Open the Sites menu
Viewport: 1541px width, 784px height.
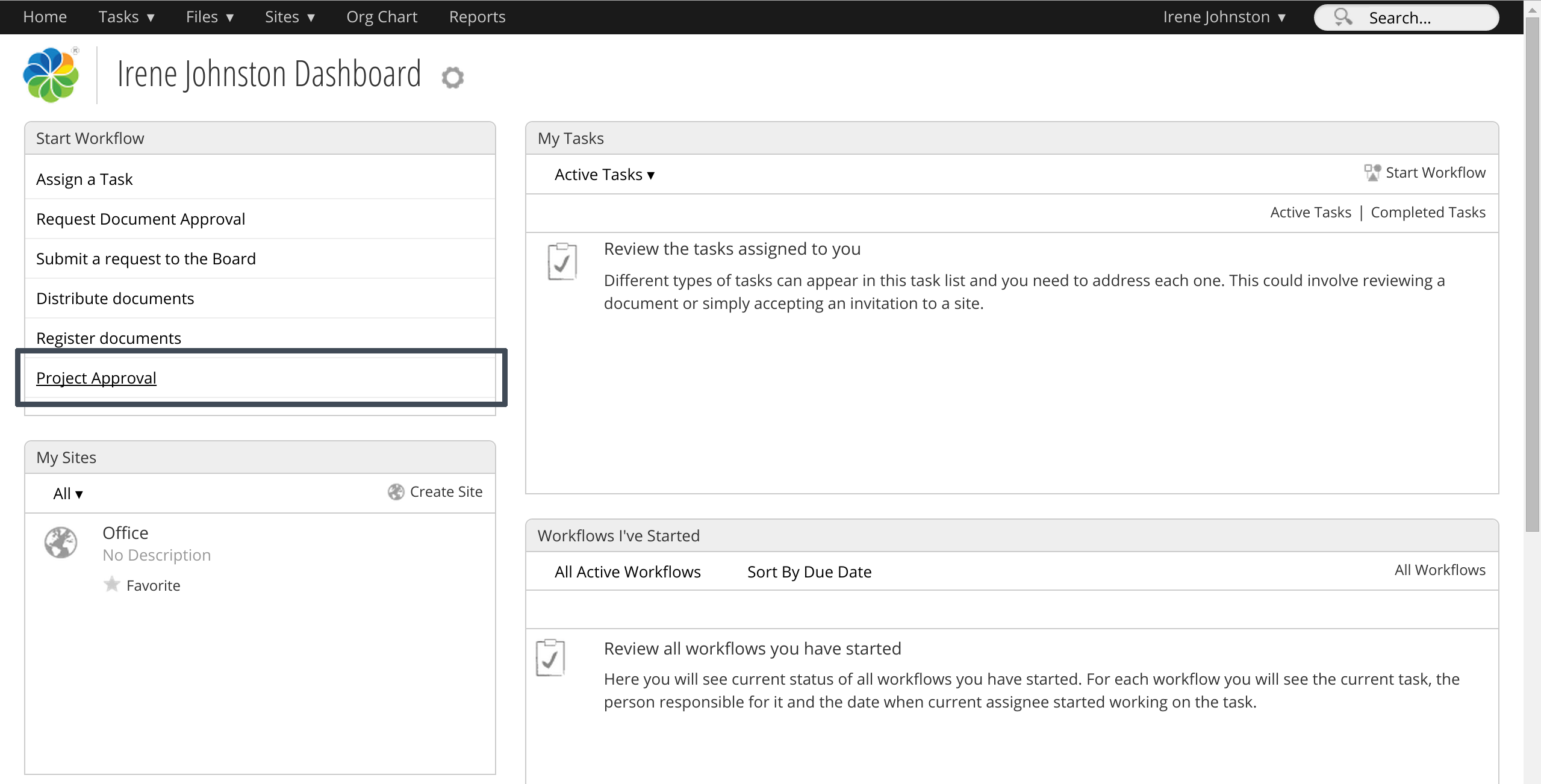point(290,17)
